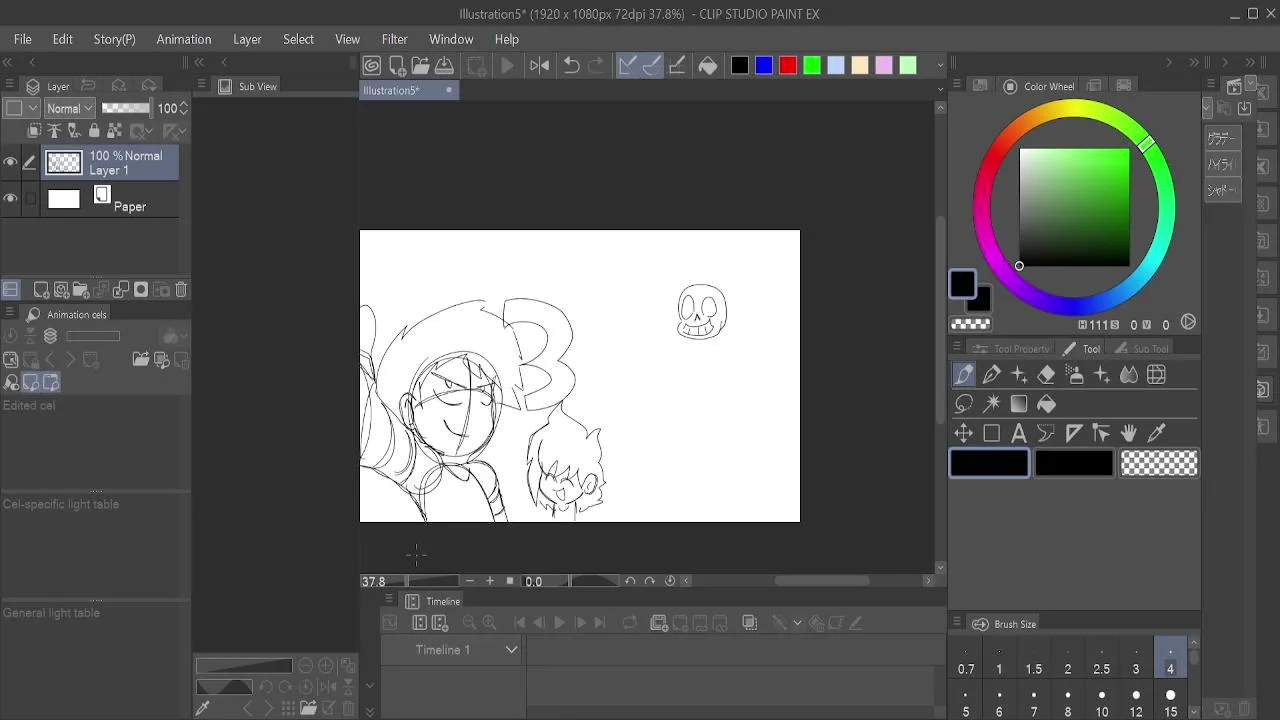
Task: Select the transparent color swatch below the tools
Action: click(1159, 463)
